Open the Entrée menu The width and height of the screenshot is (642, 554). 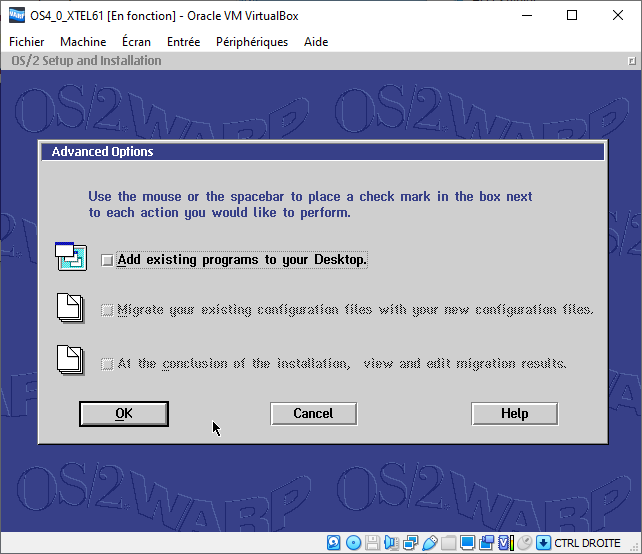click(x=183, y=42)
